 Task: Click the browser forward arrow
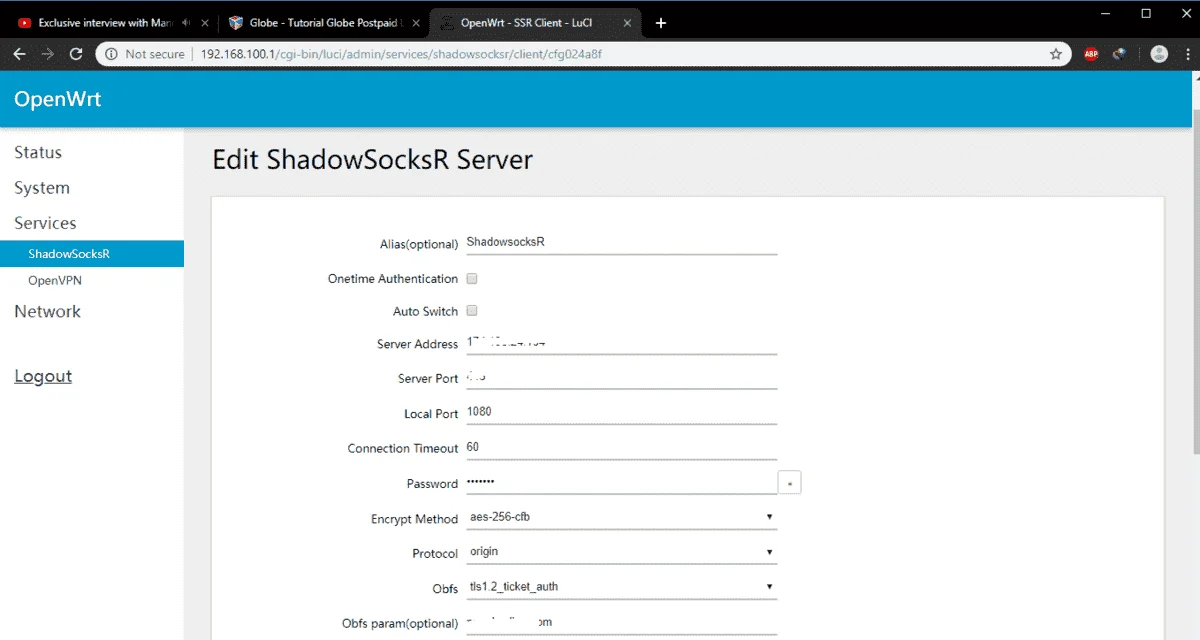47,54
